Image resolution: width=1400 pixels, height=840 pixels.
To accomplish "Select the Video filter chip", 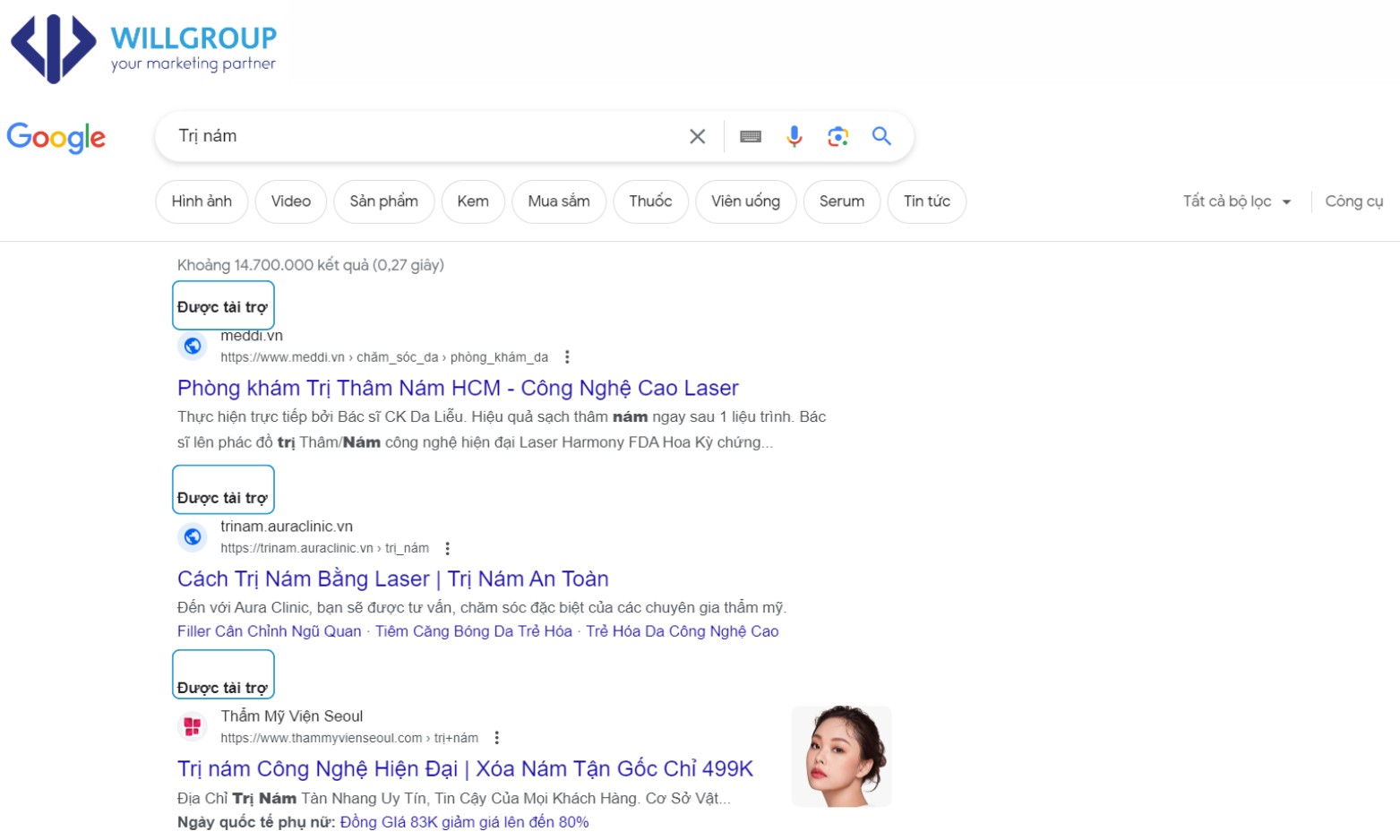I will [x=291, y=201].
